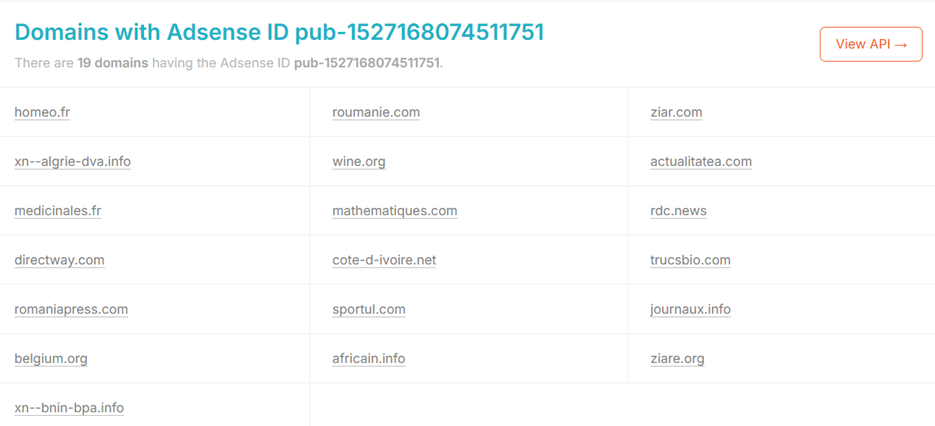Select the mathematiques.com domain link

coord(395,211)
